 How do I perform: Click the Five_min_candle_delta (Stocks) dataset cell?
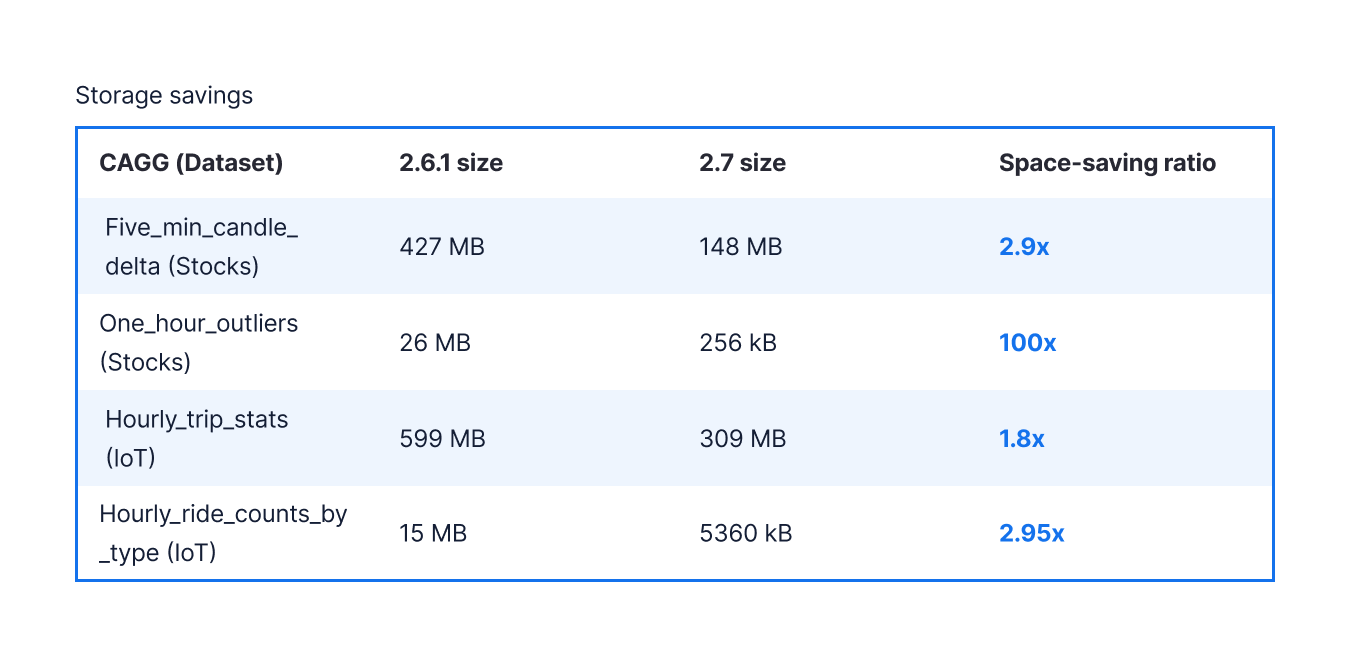pyautogui.click(x=201, y=246)
